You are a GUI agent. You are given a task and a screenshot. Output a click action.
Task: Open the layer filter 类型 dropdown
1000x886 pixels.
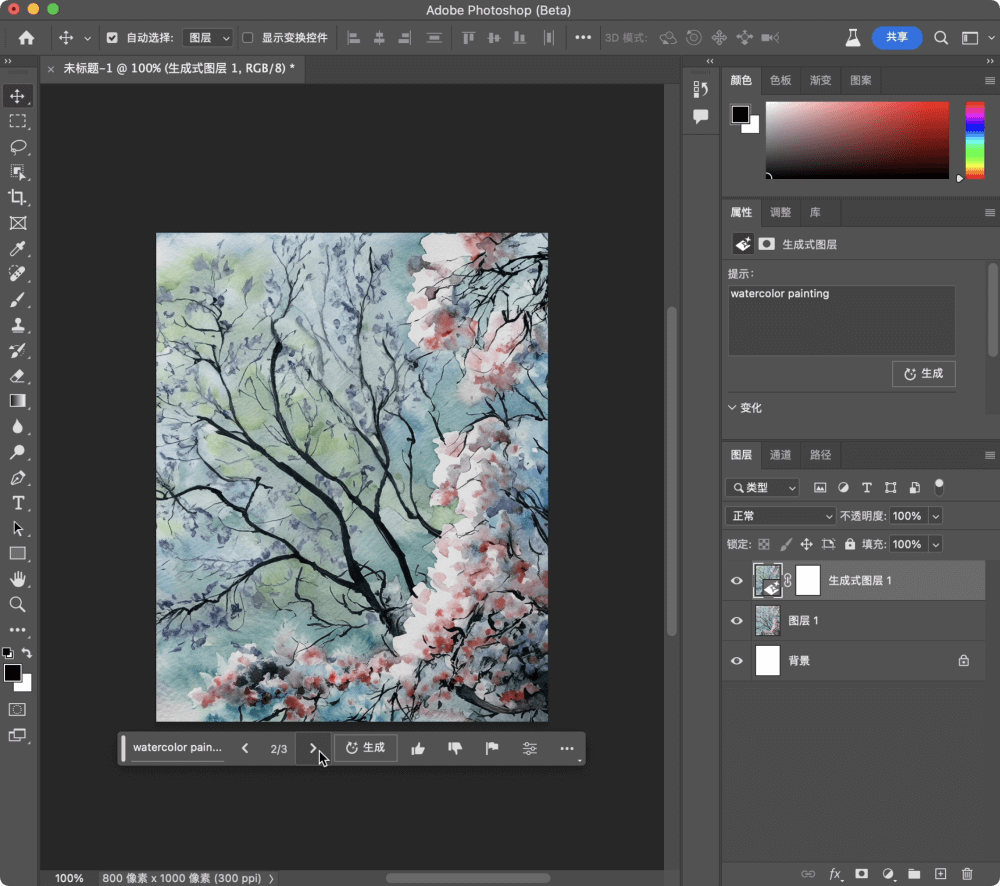[762, 487]
